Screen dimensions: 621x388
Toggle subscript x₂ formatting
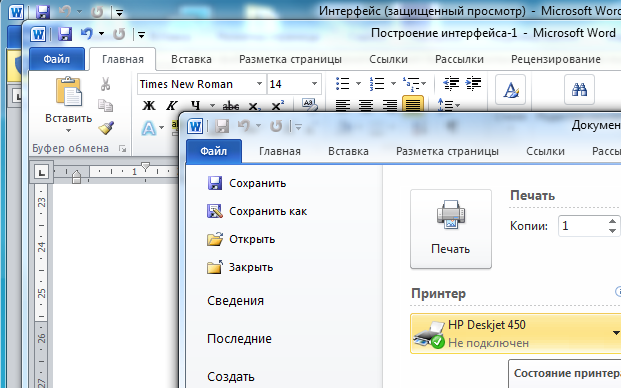[x=254, y=106]
